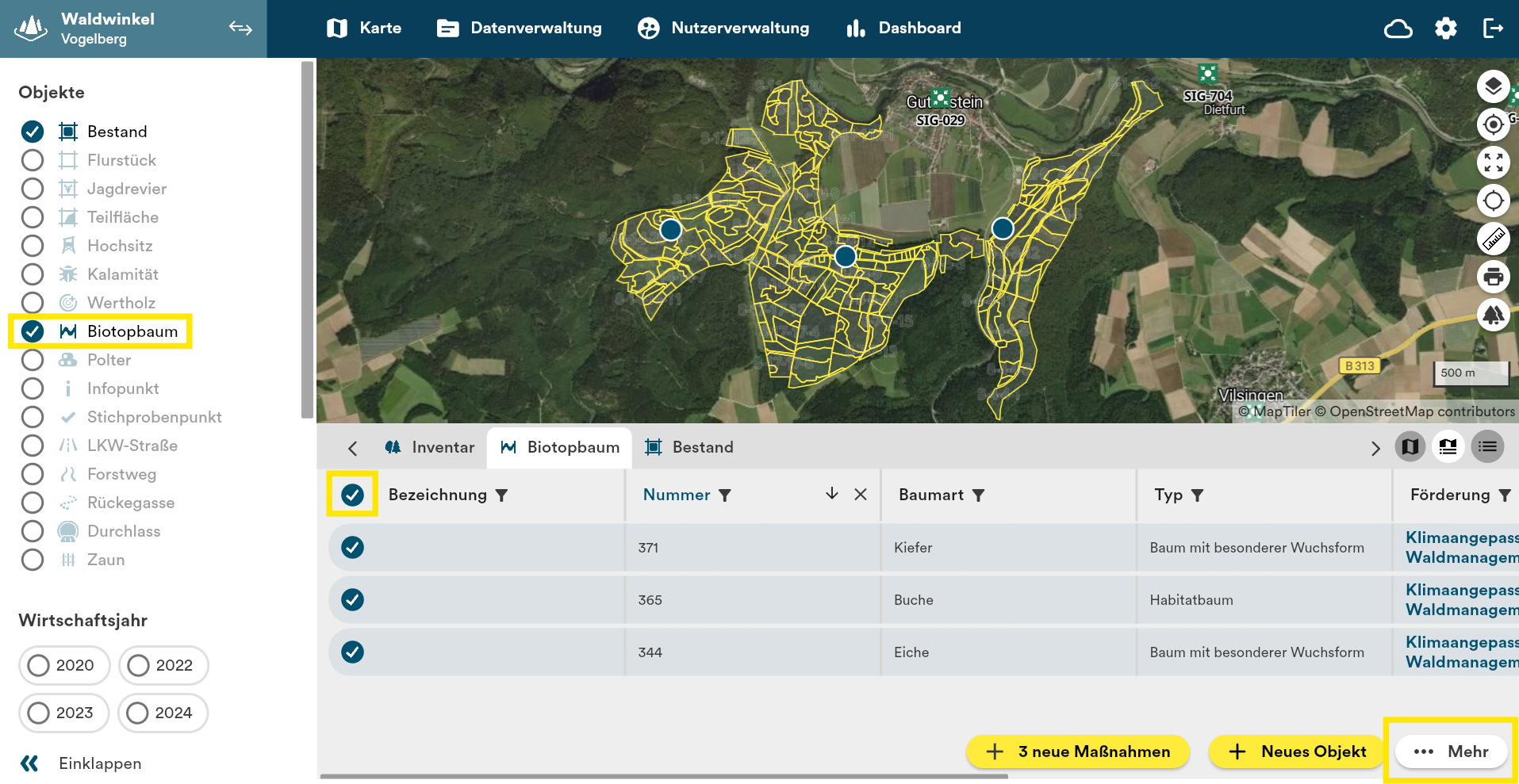Screen dimensions: 1519x784
Task: Click the Neues Objekt button
Action: pyautogui.click(x=1297, y=751)
